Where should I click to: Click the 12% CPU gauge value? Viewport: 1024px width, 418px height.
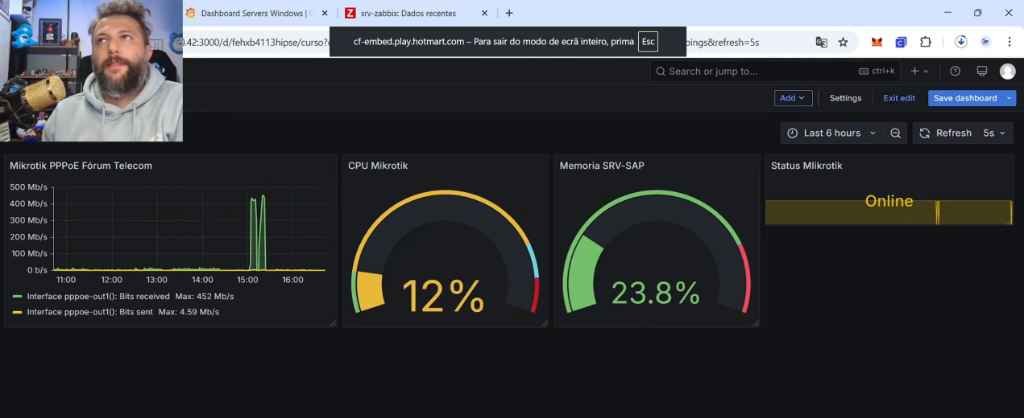pos(443,297)
